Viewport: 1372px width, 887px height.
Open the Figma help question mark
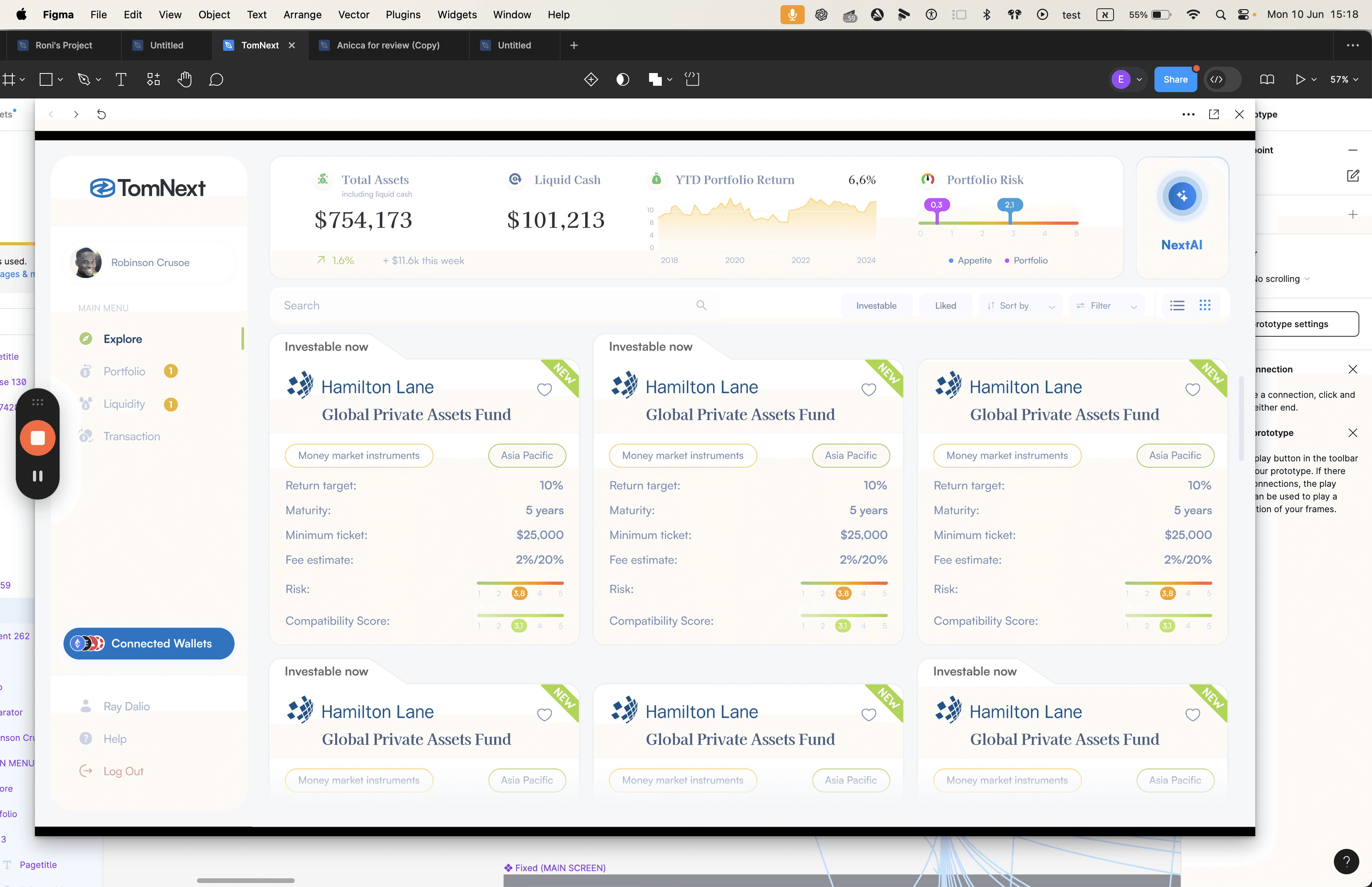(x=1346, y=862)
